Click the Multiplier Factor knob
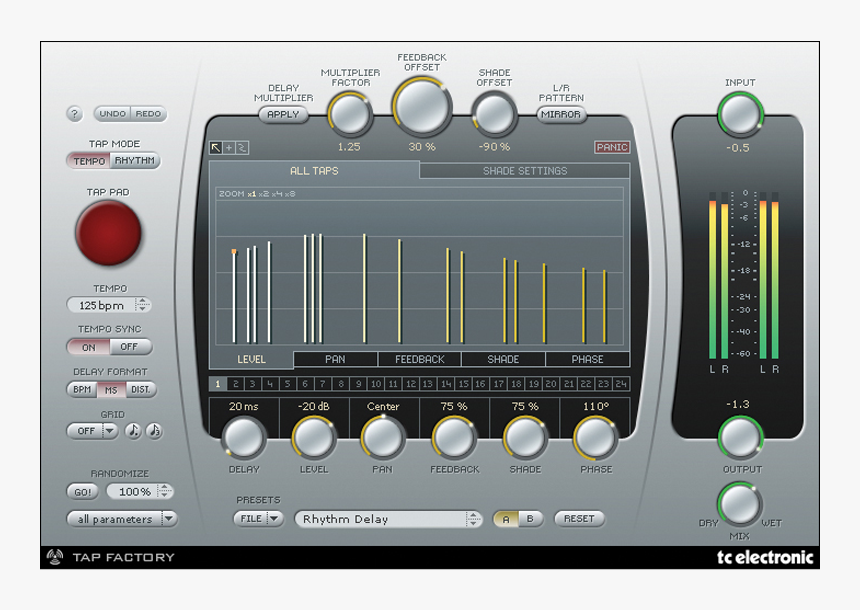 350,115
